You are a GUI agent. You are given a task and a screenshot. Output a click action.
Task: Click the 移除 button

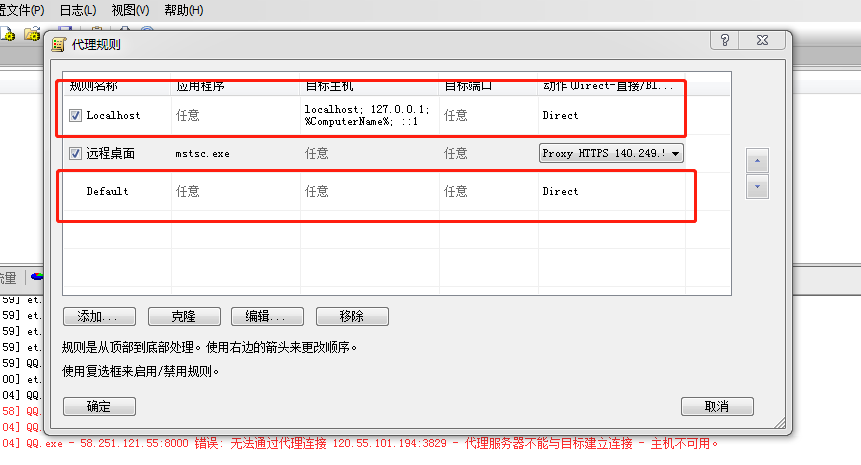[352, 316]
